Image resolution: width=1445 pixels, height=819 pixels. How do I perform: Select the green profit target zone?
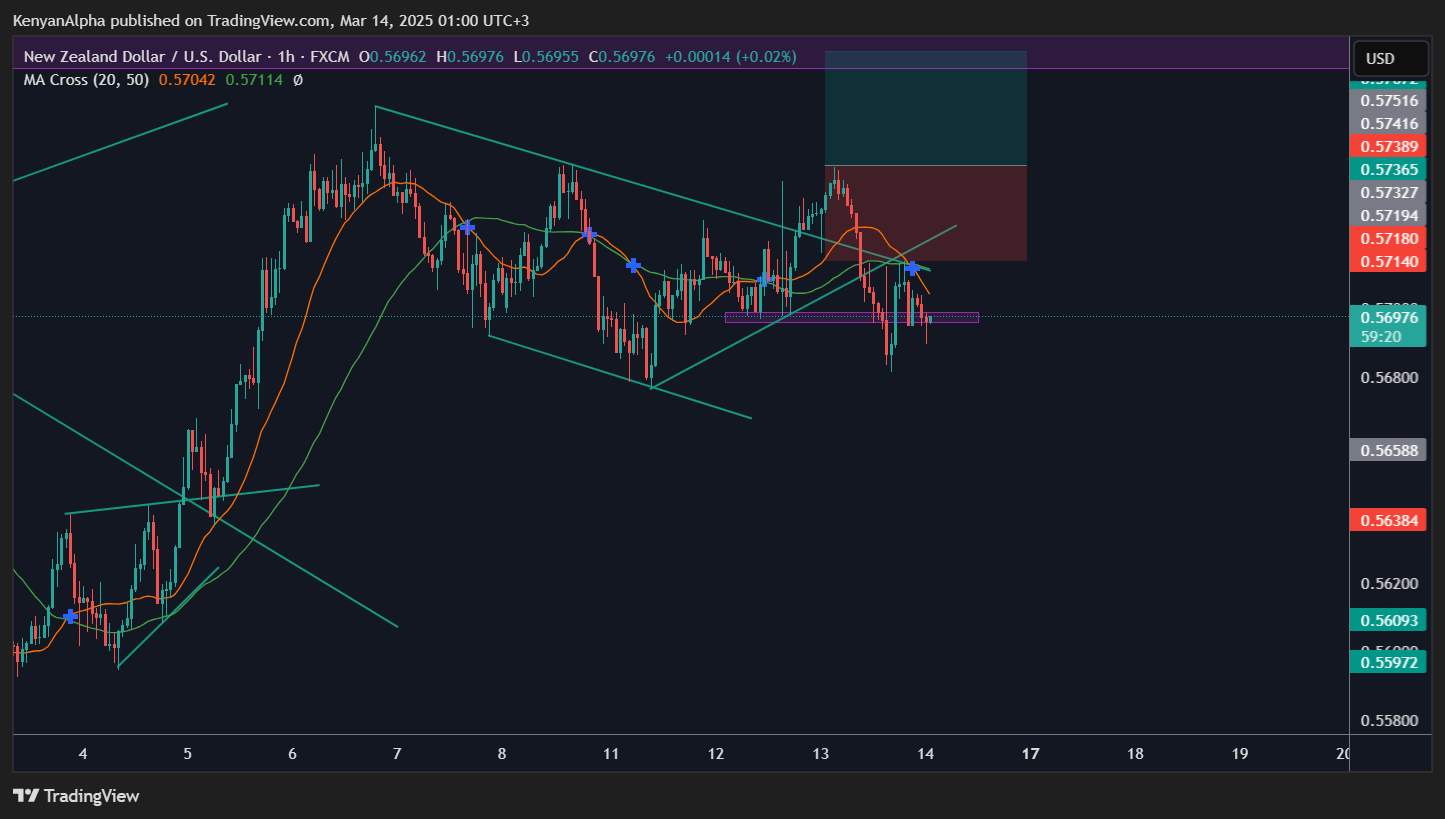[926, 108]
